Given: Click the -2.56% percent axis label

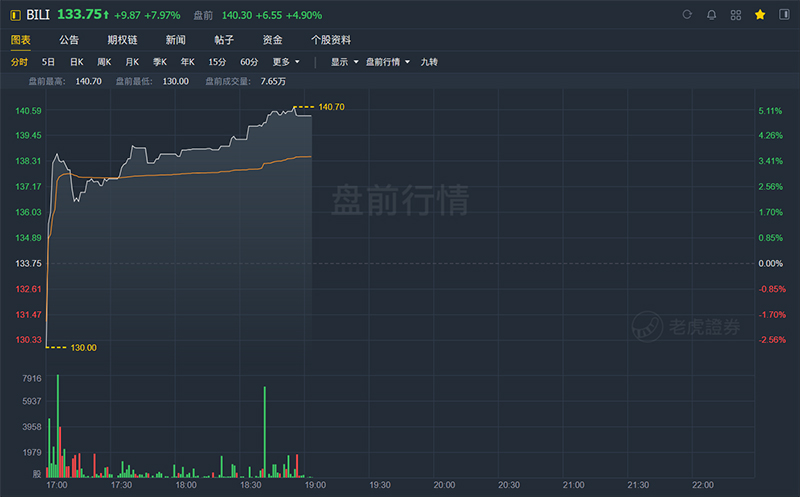Looking at the screenshot, I should (772, 340).
